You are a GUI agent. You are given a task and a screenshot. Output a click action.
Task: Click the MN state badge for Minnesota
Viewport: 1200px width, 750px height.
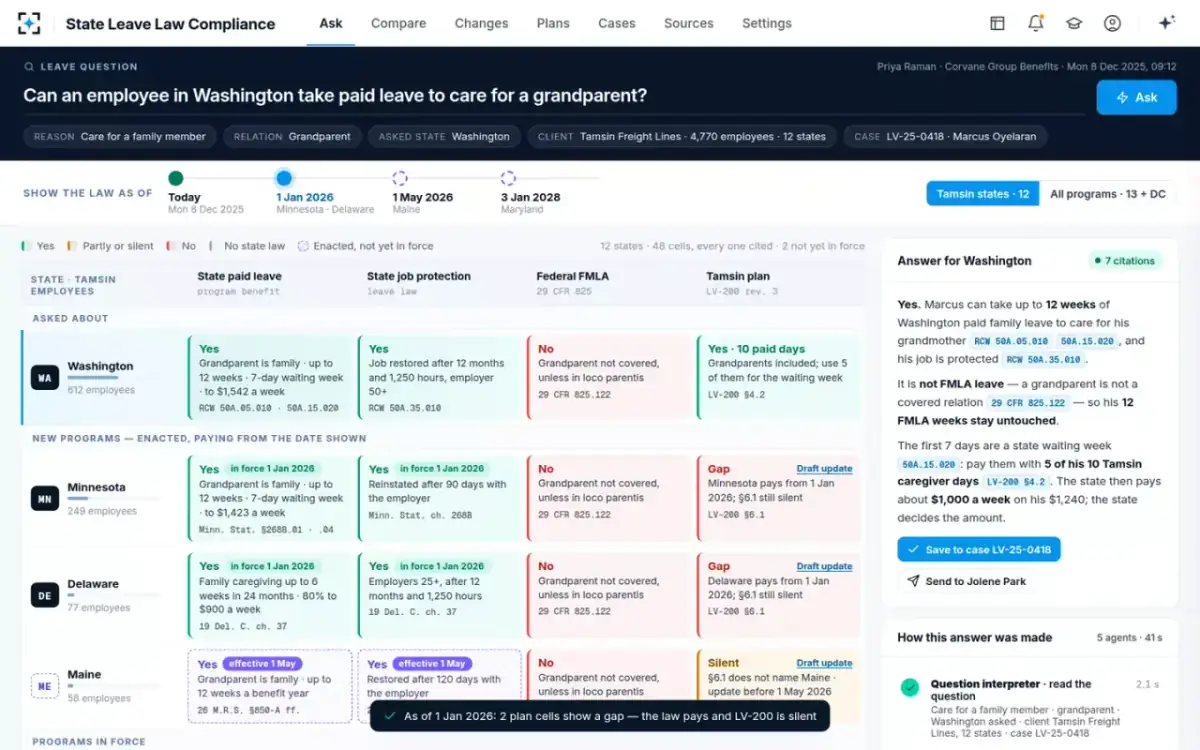[45, 498]
